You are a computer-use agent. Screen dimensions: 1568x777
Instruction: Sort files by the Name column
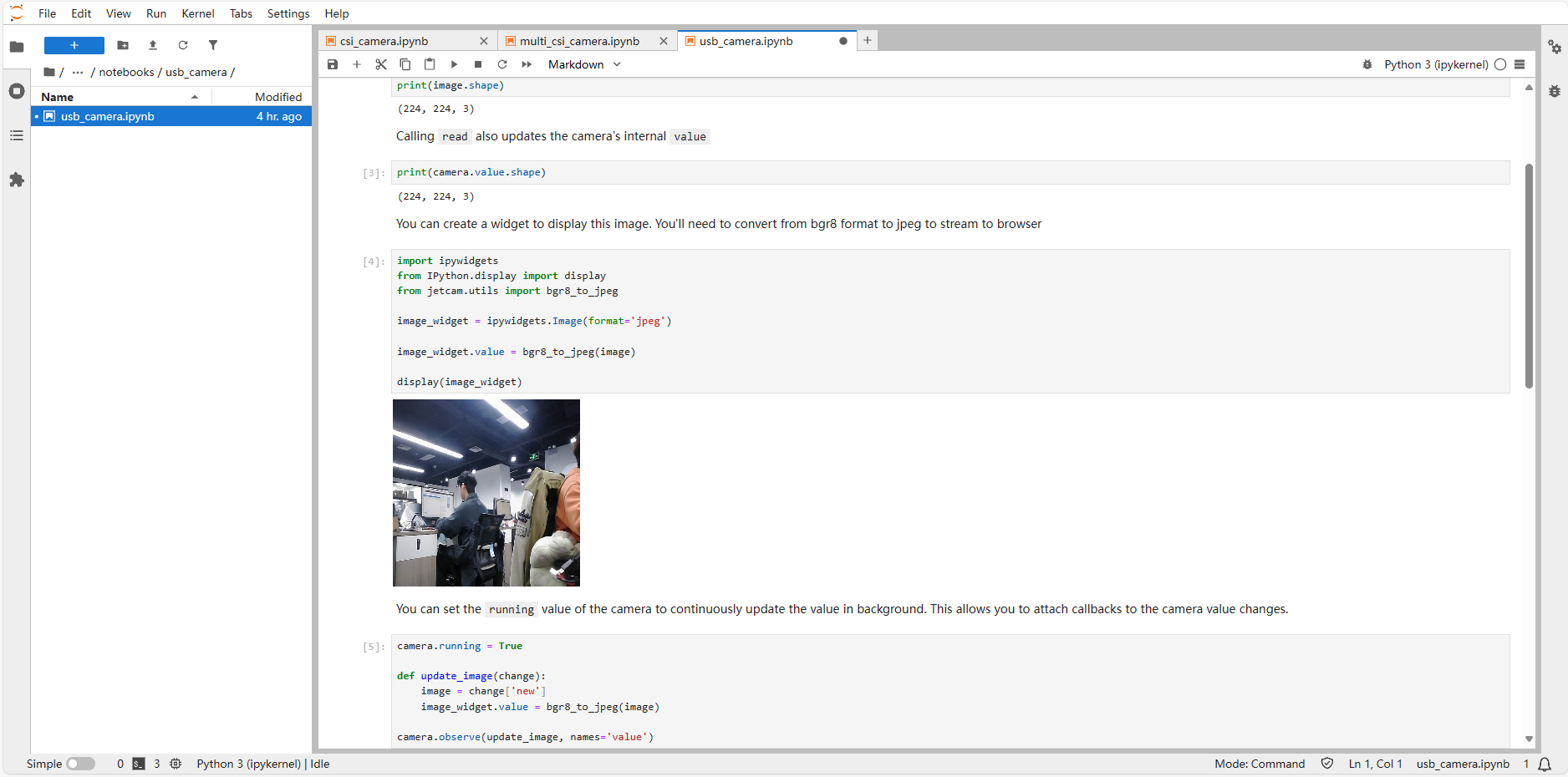tap(58, 97)
